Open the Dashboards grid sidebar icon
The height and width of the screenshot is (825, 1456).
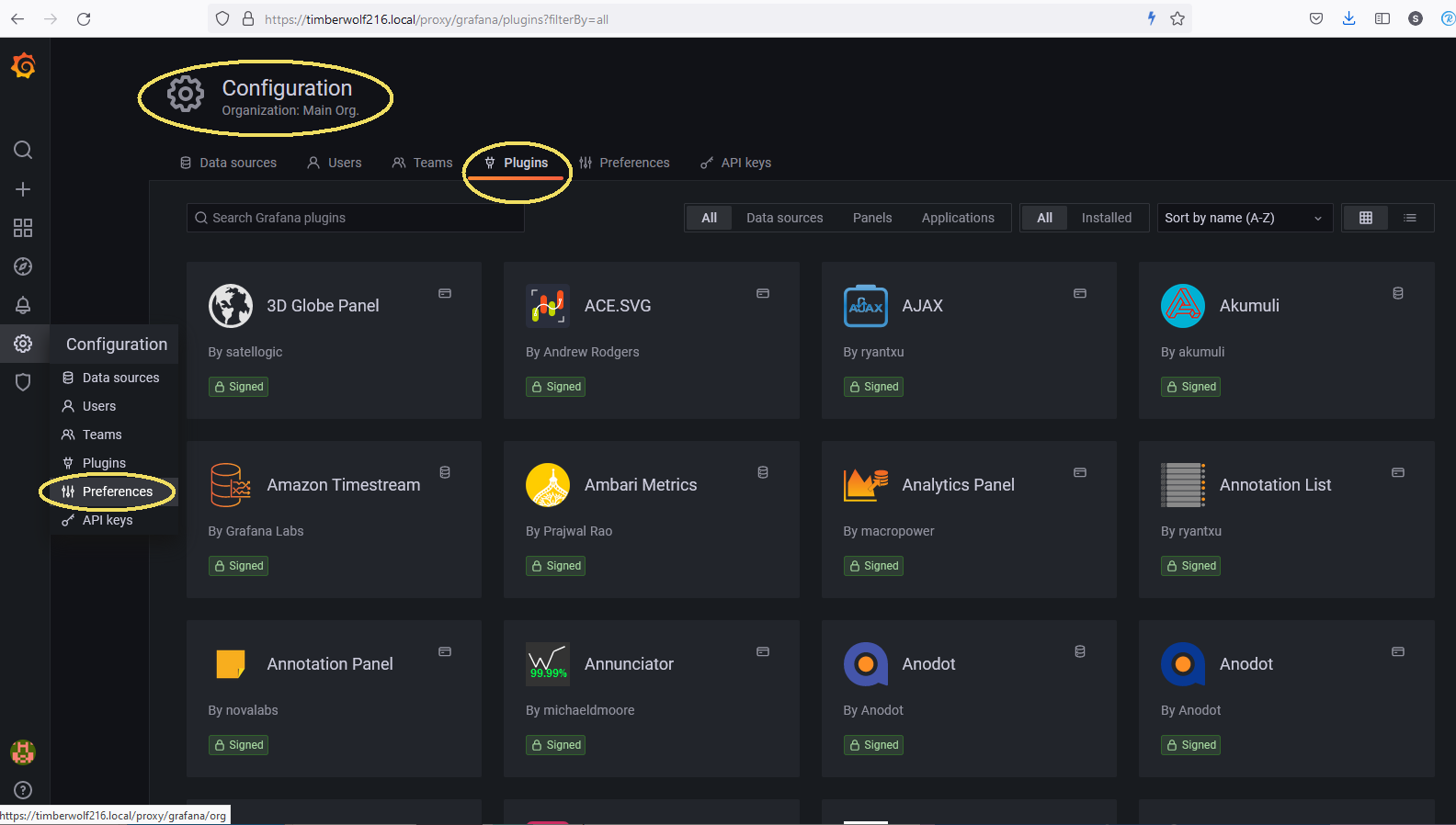pyautogui.click(x=23, y=228)
